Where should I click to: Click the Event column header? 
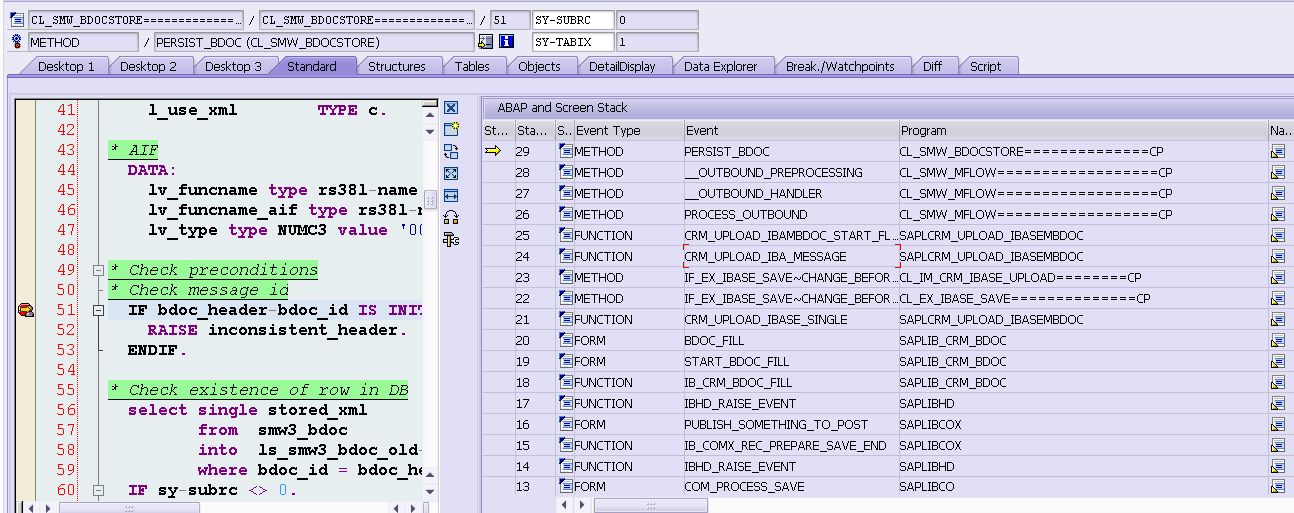(x=790, y=130)
